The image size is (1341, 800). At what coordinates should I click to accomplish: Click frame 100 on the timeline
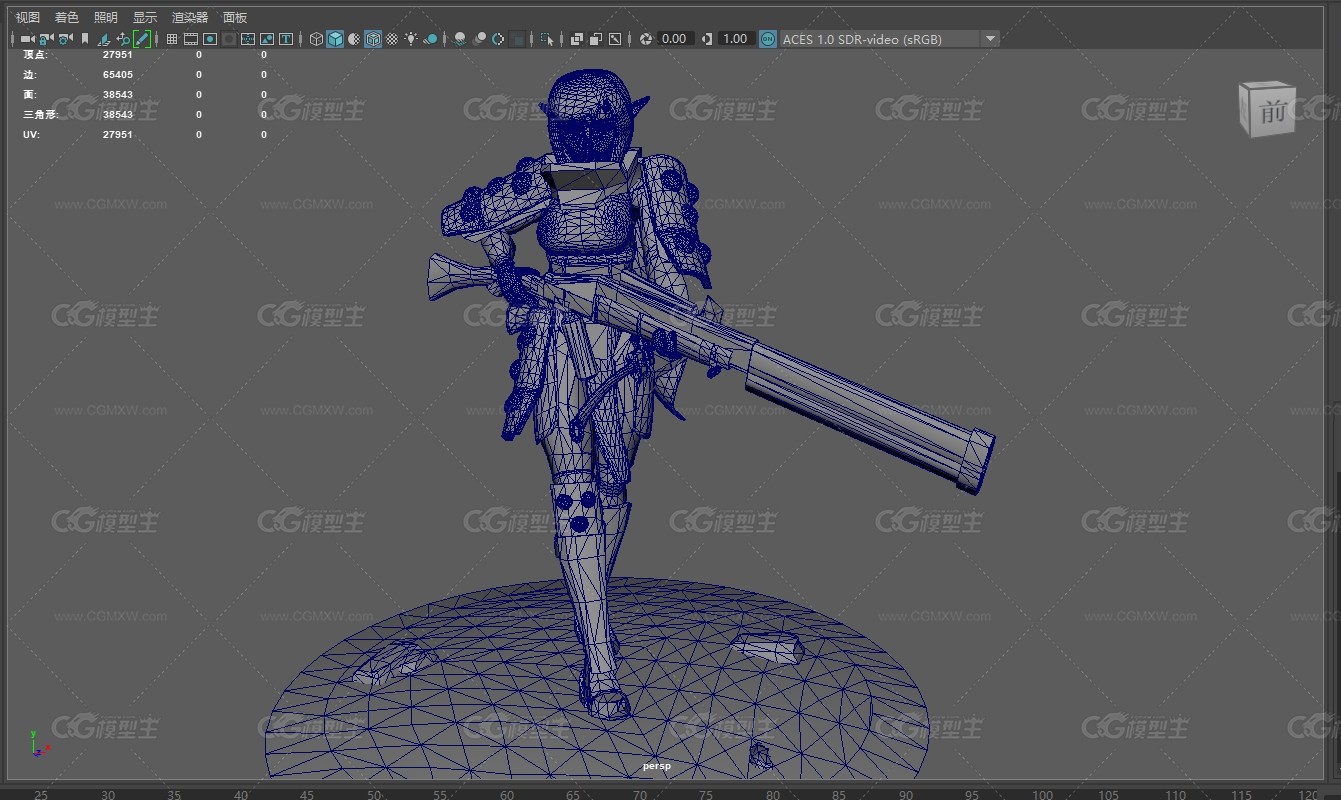[1041, 794]
